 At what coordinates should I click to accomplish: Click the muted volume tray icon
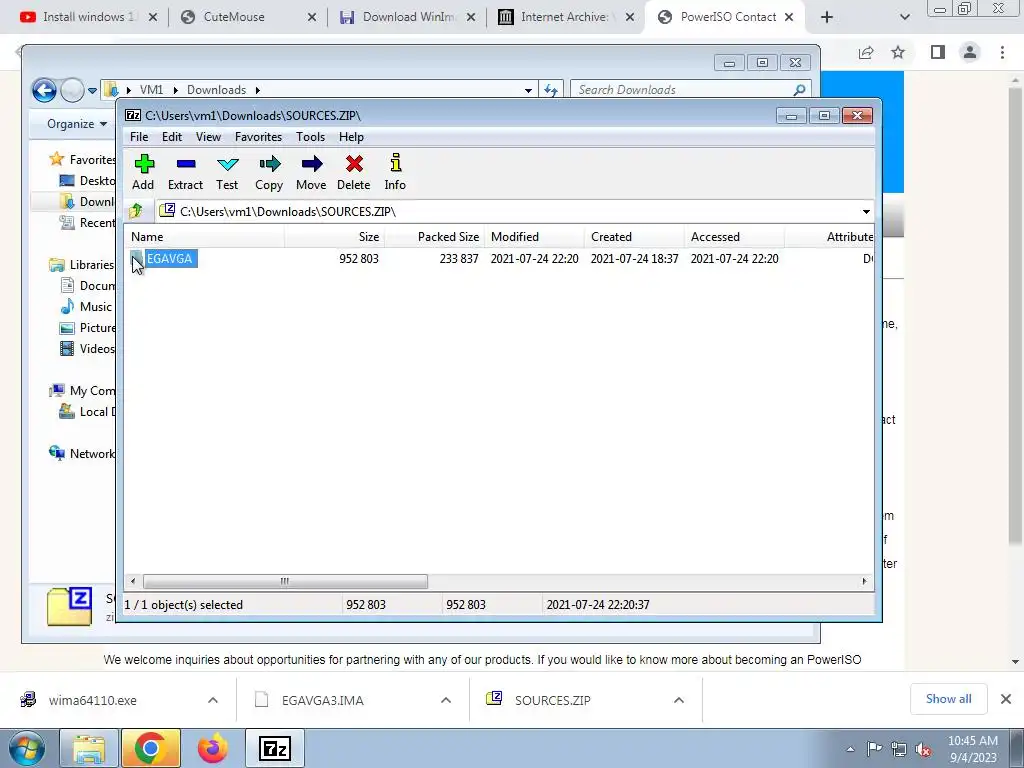coord(923,750)
